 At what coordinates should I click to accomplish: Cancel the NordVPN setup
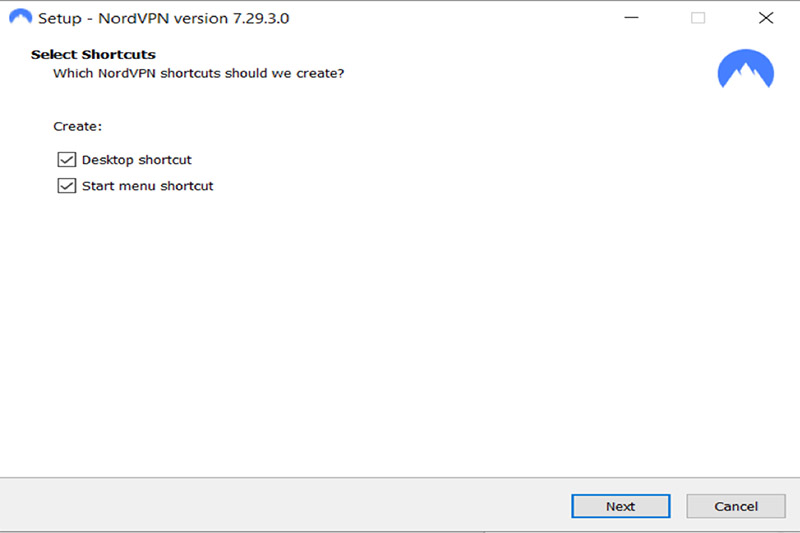pyautogui.click(x=736, y=506)
